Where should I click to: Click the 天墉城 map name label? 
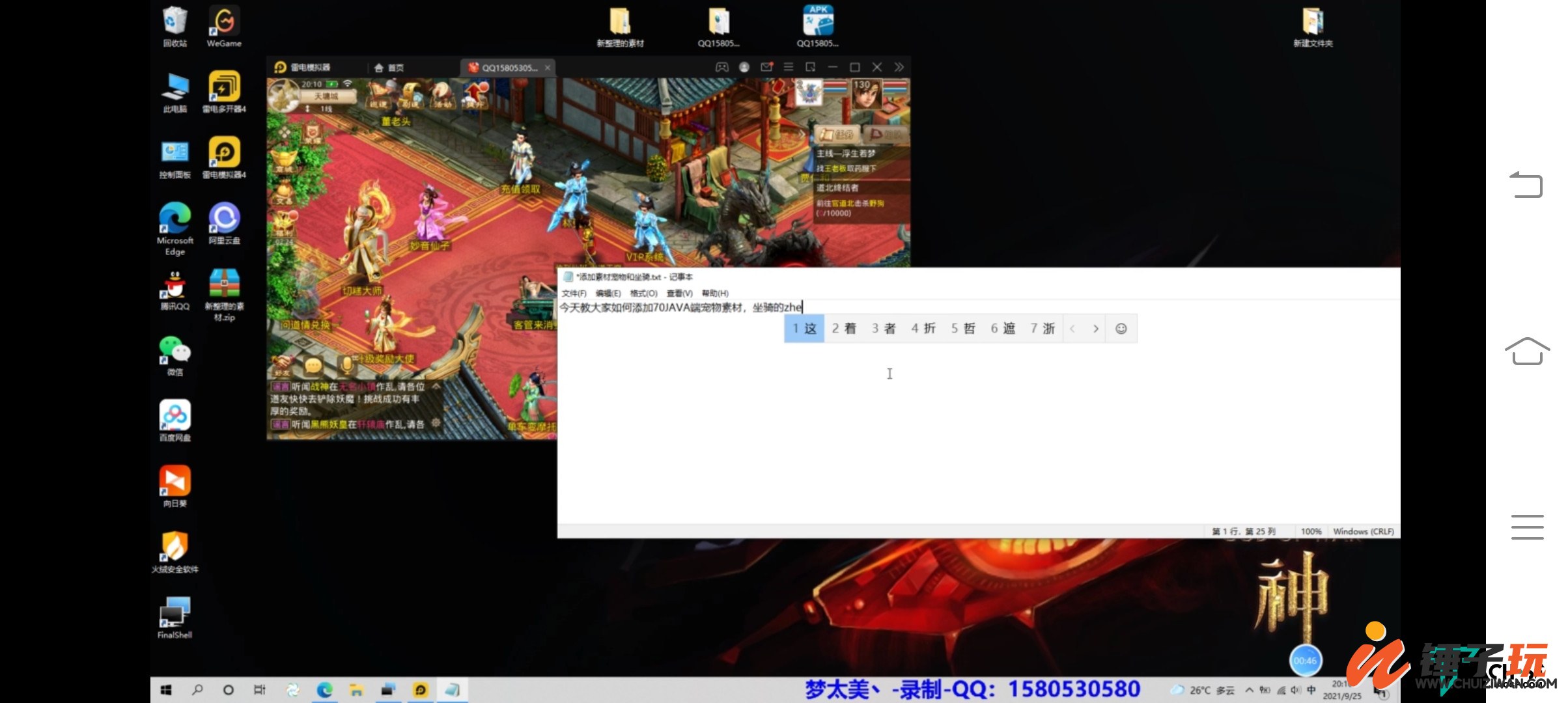coord(326,96)
